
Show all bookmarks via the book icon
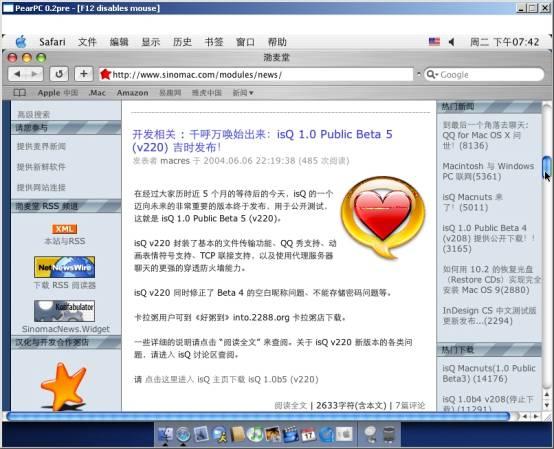click(19, 93)
